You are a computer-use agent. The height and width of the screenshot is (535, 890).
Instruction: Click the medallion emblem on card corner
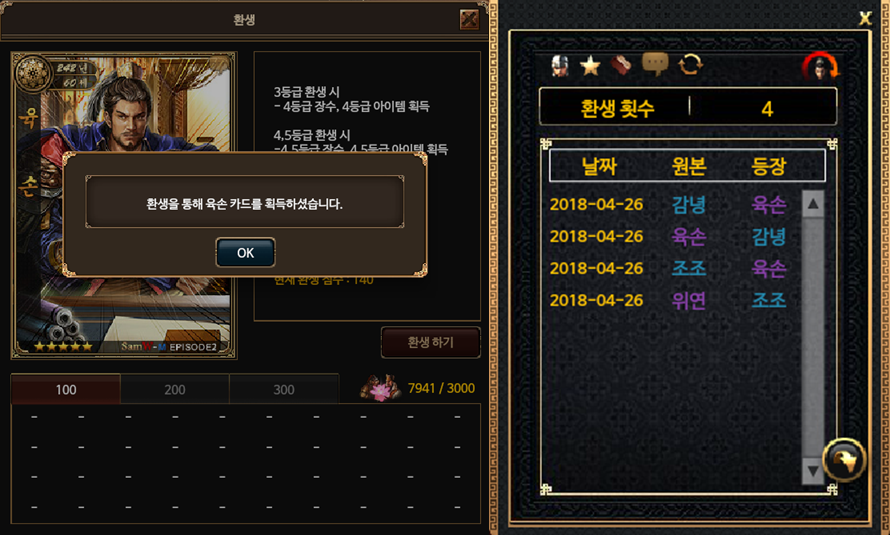[x=32, y=73]
